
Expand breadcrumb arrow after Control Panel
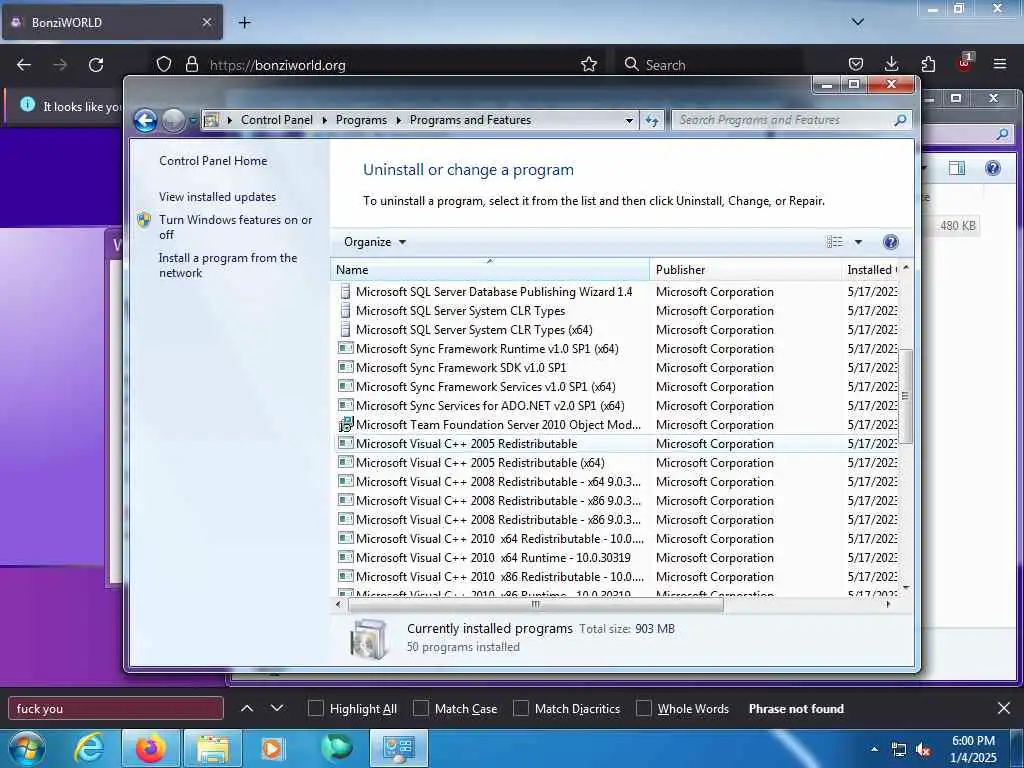325,120
